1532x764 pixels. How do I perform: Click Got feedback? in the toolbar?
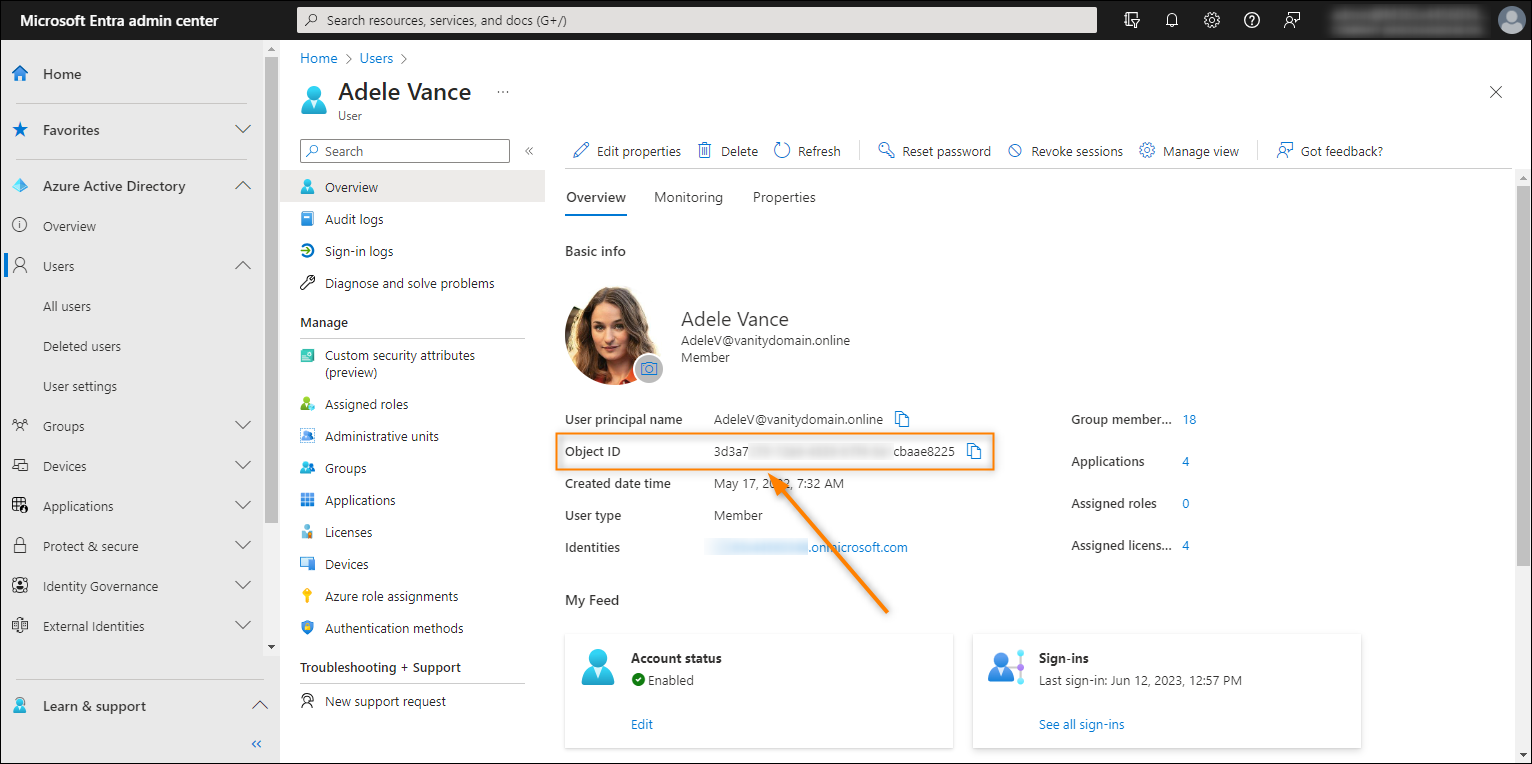(x=1330, y=151)
